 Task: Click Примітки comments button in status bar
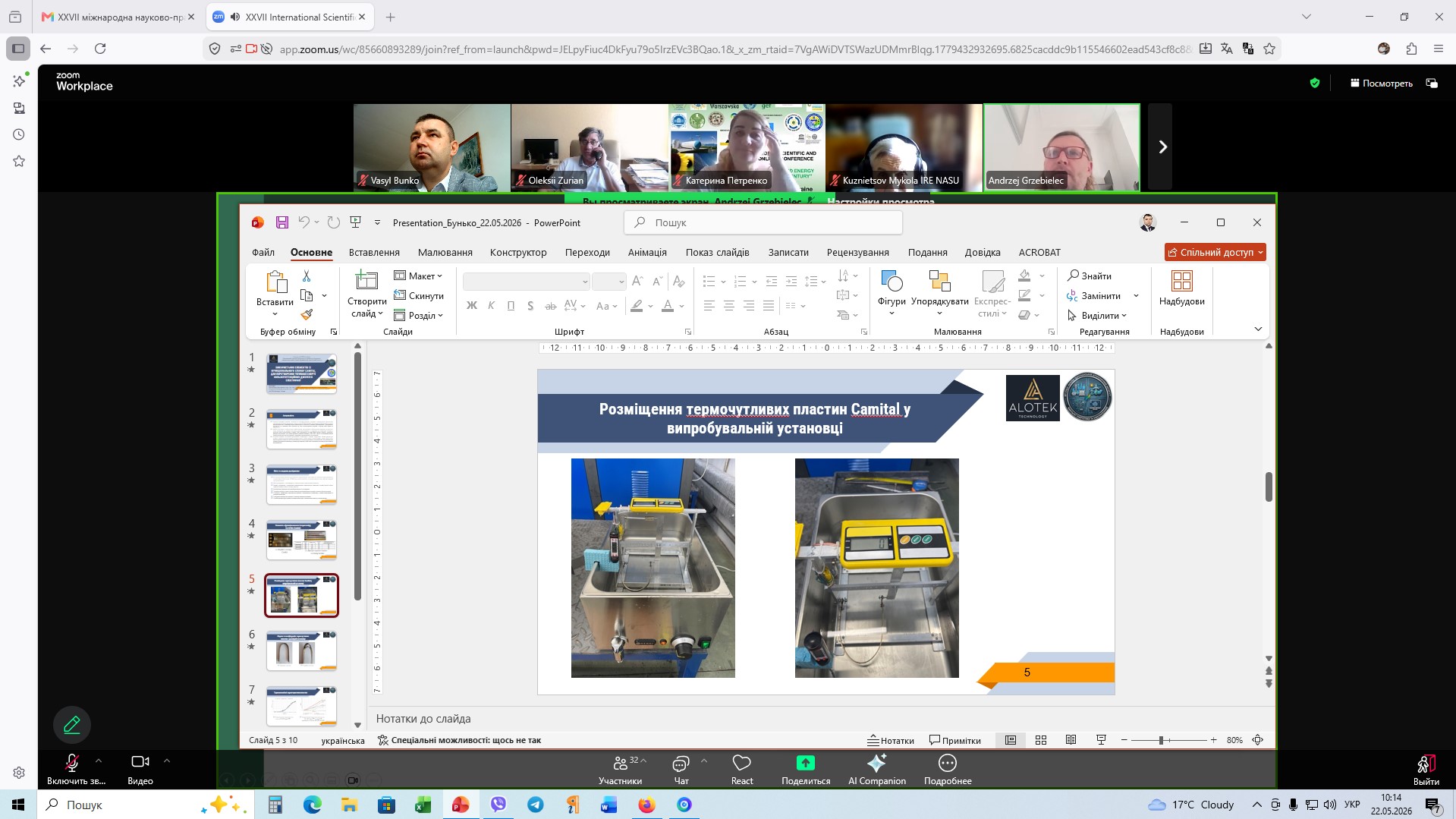[x=955, y=740]
